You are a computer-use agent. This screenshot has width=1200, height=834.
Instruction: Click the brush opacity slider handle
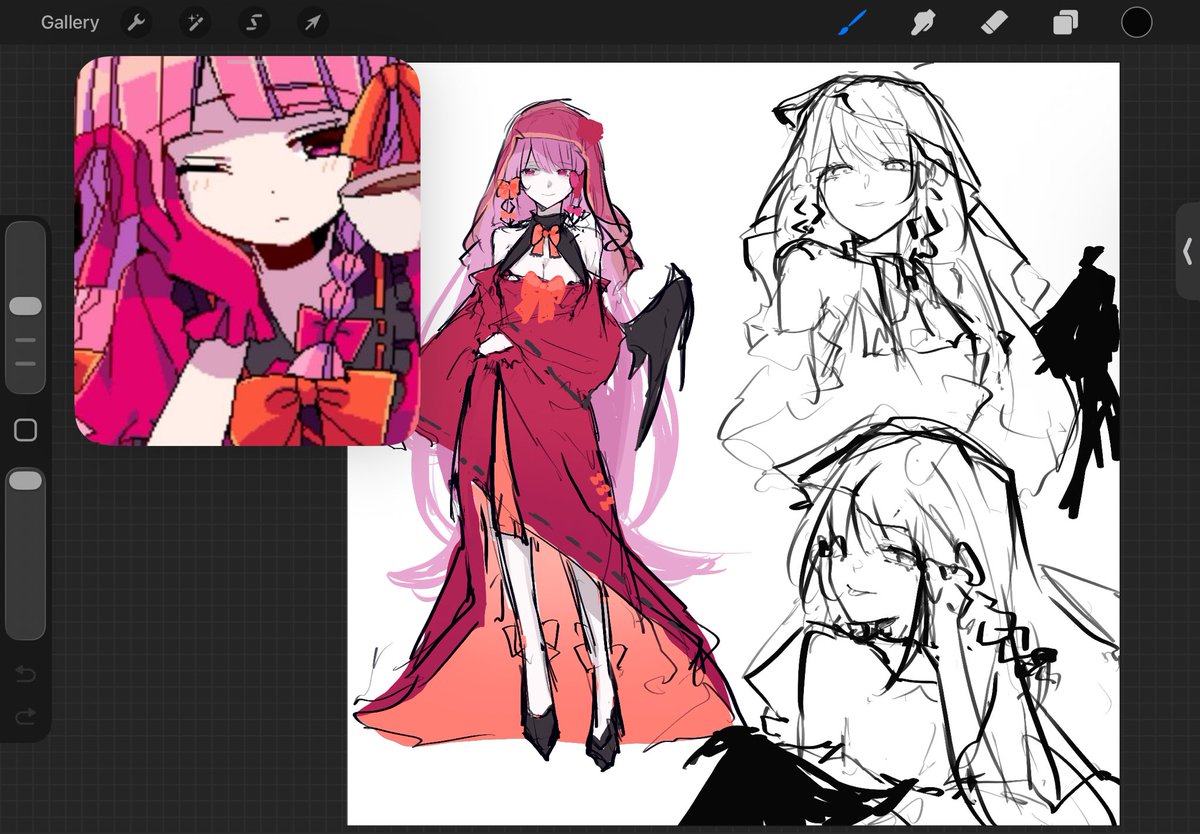(25, 481)
